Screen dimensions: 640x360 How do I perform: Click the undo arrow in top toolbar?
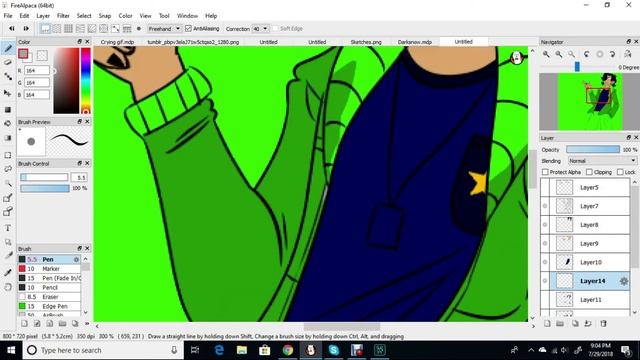[12, 29]
